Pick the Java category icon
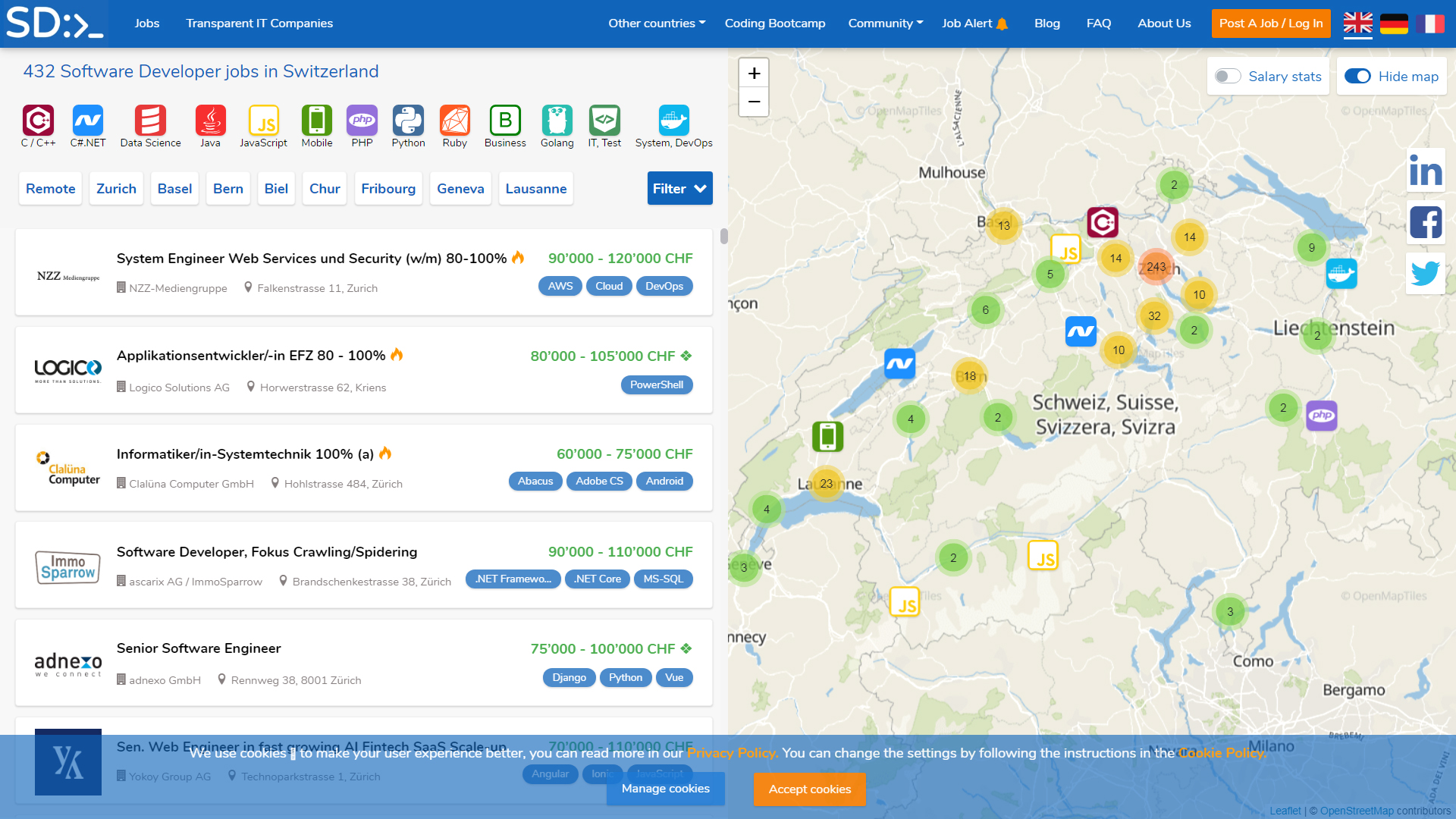The image size is (1456, 819). [210, 121]
